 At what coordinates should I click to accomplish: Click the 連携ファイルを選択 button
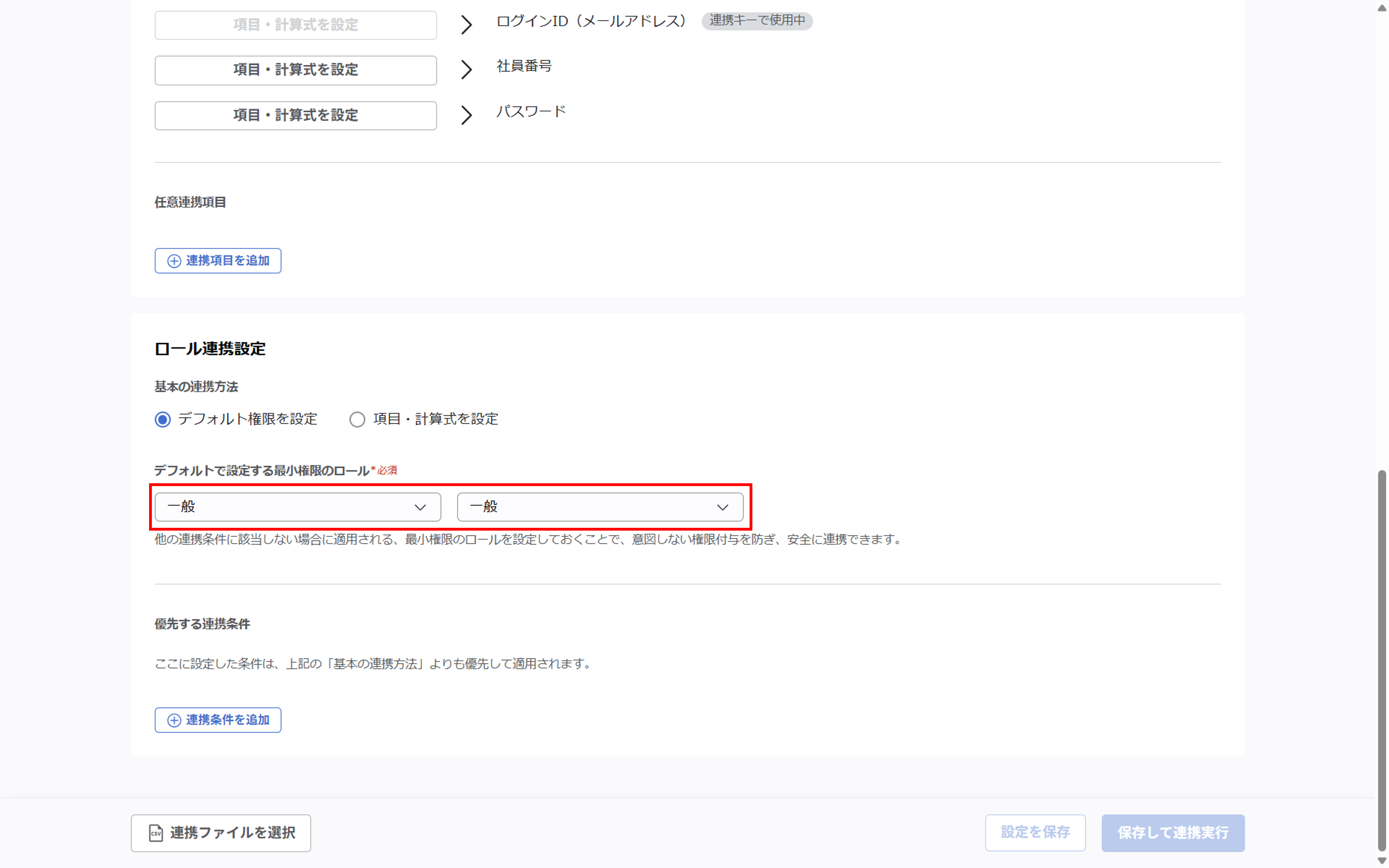pos(221,833)
